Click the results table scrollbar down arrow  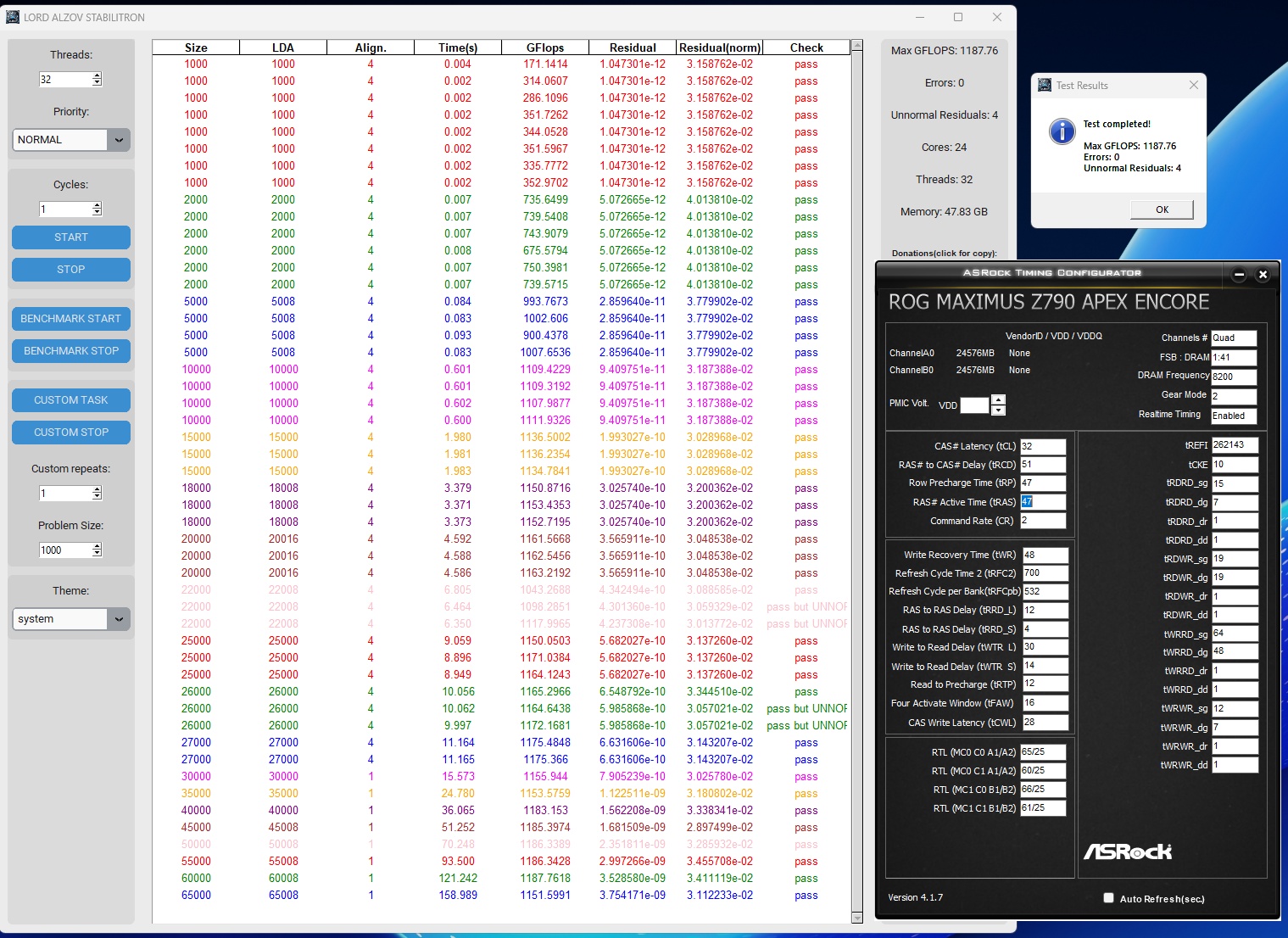(856, 918)
